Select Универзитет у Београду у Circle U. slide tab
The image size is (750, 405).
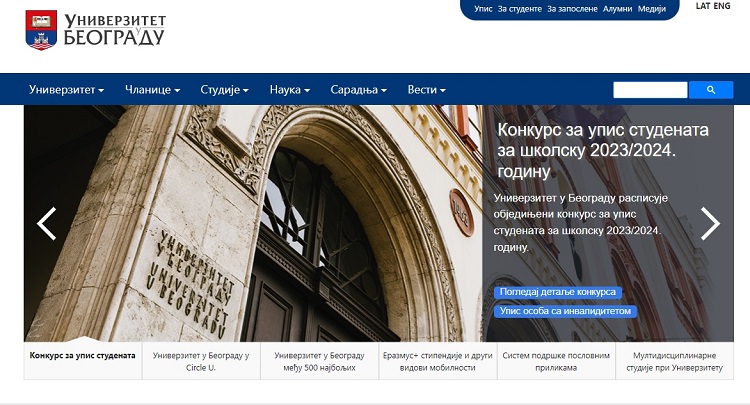pyautogui.click(x=201, y=361)
